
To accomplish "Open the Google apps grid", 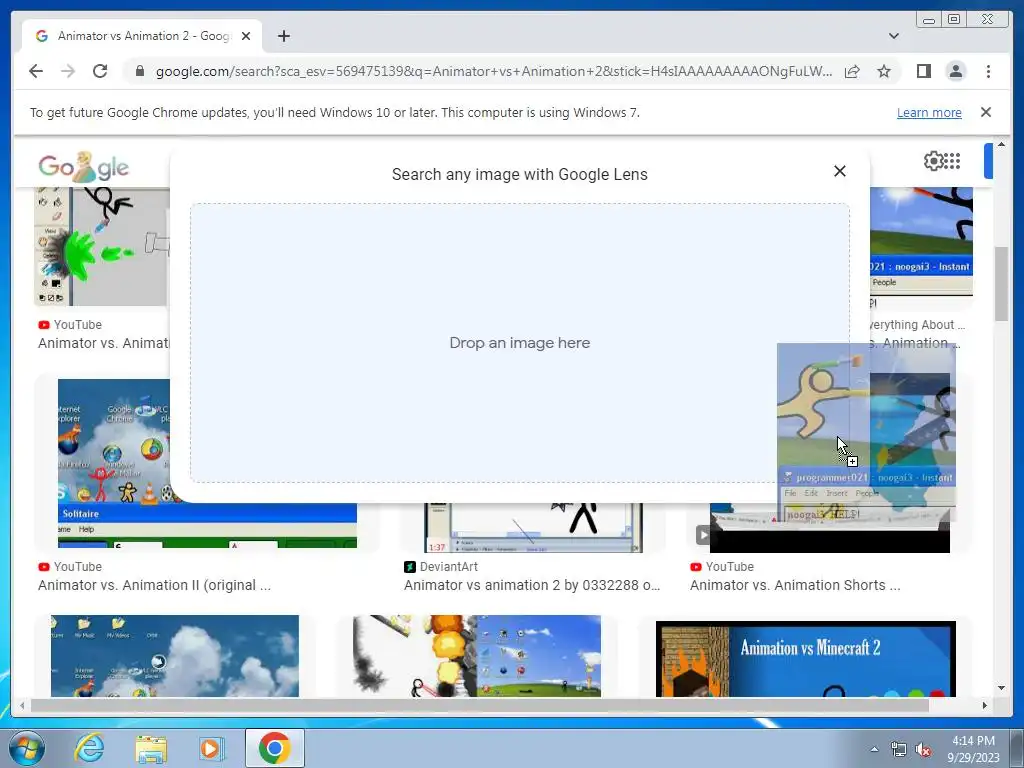I will (x=952, y=161).
